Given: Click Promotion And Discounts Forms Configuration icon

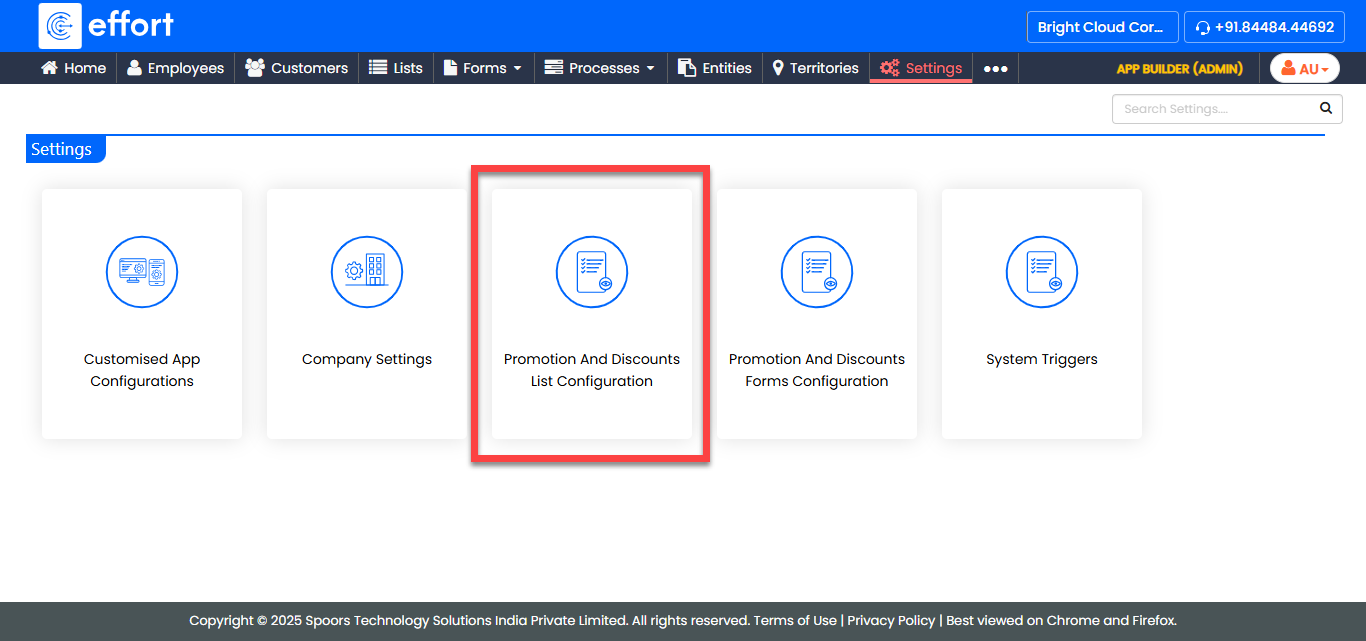Looking at the screenshot, I should (x=817, y=271).
